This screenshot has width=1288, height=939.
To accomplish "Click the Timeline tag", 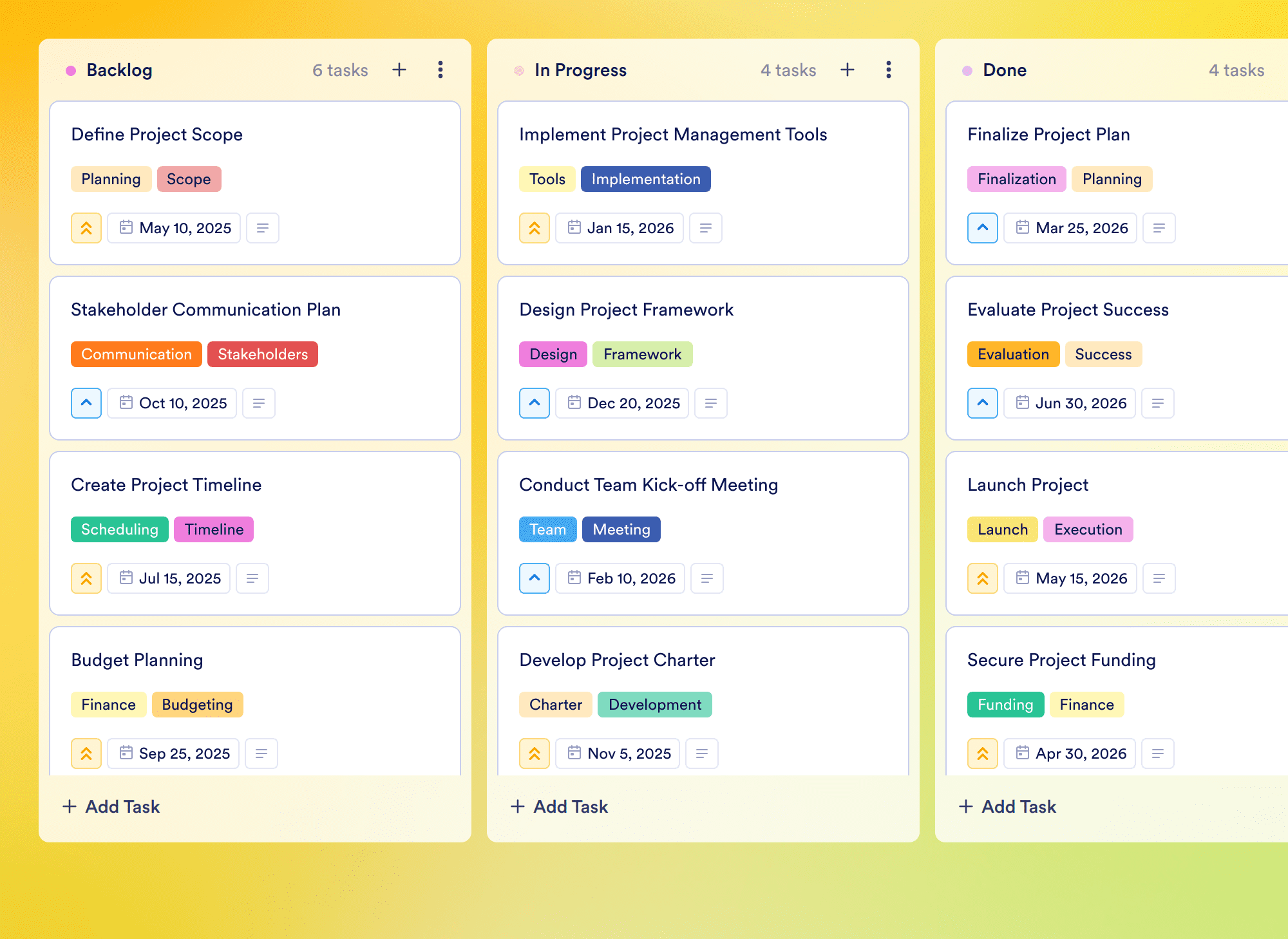I will coord(214,529).
